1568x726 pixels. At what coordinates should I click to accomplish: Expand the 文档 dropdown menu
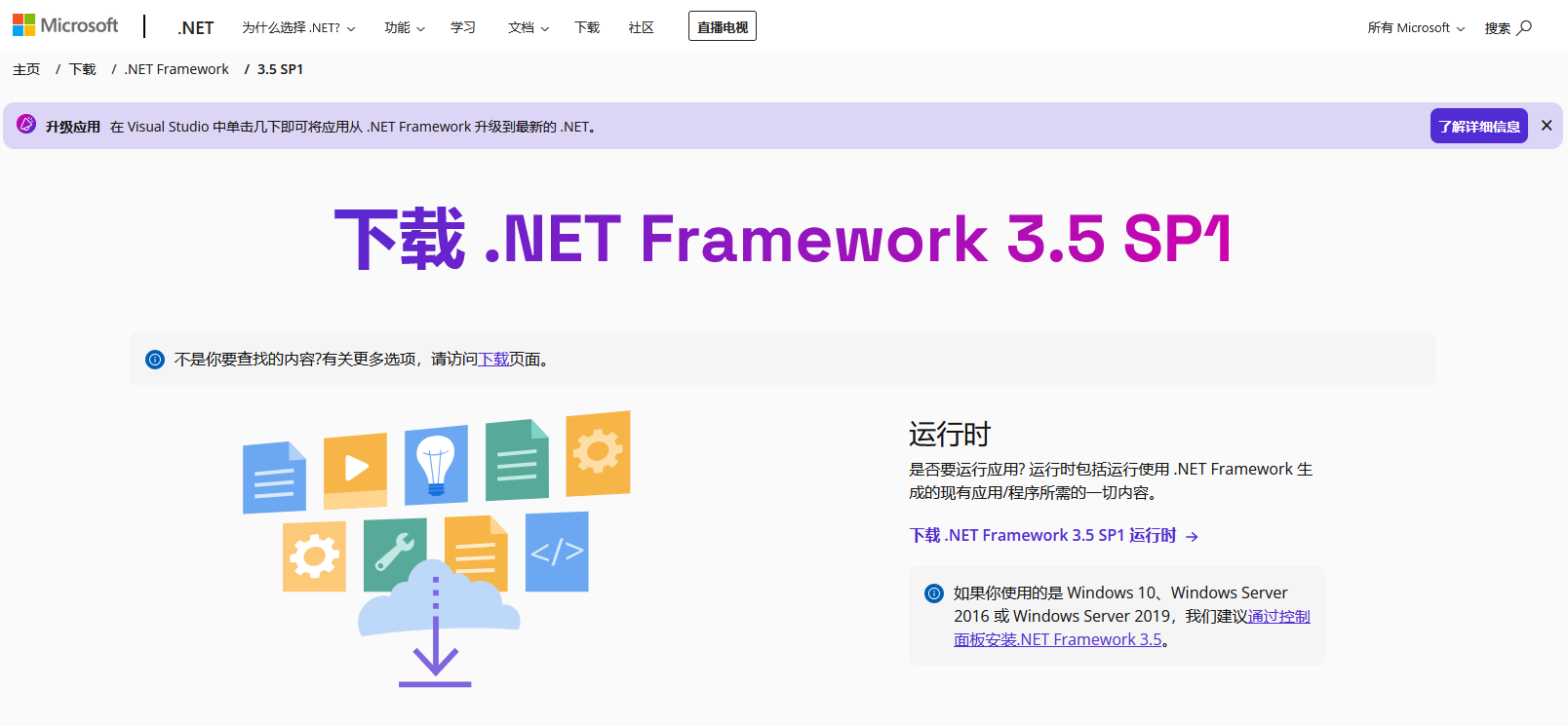tap(529, 28)
